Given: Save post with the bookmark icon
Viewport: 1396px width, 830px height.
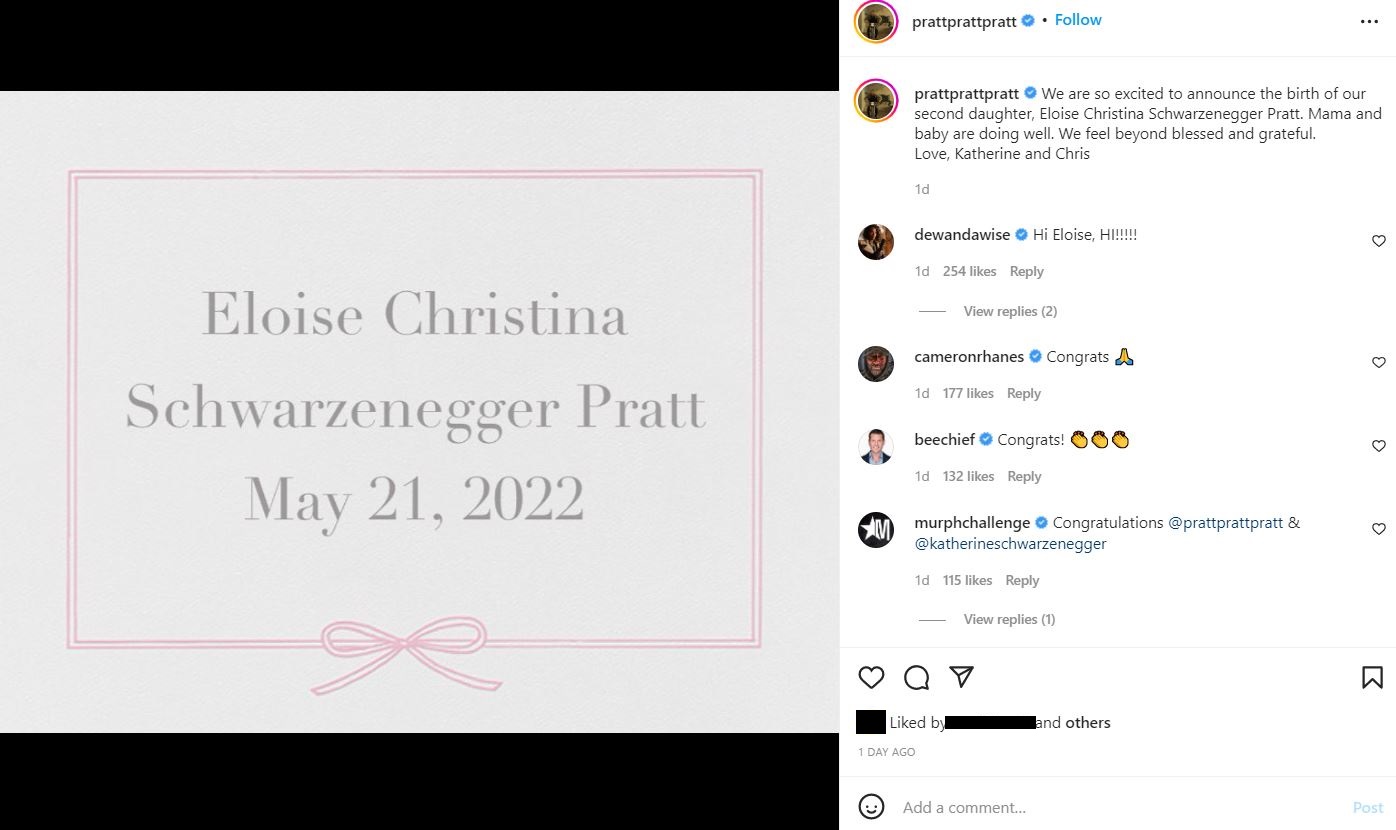Looking at the screenshot, I should tap(1372, 678).
